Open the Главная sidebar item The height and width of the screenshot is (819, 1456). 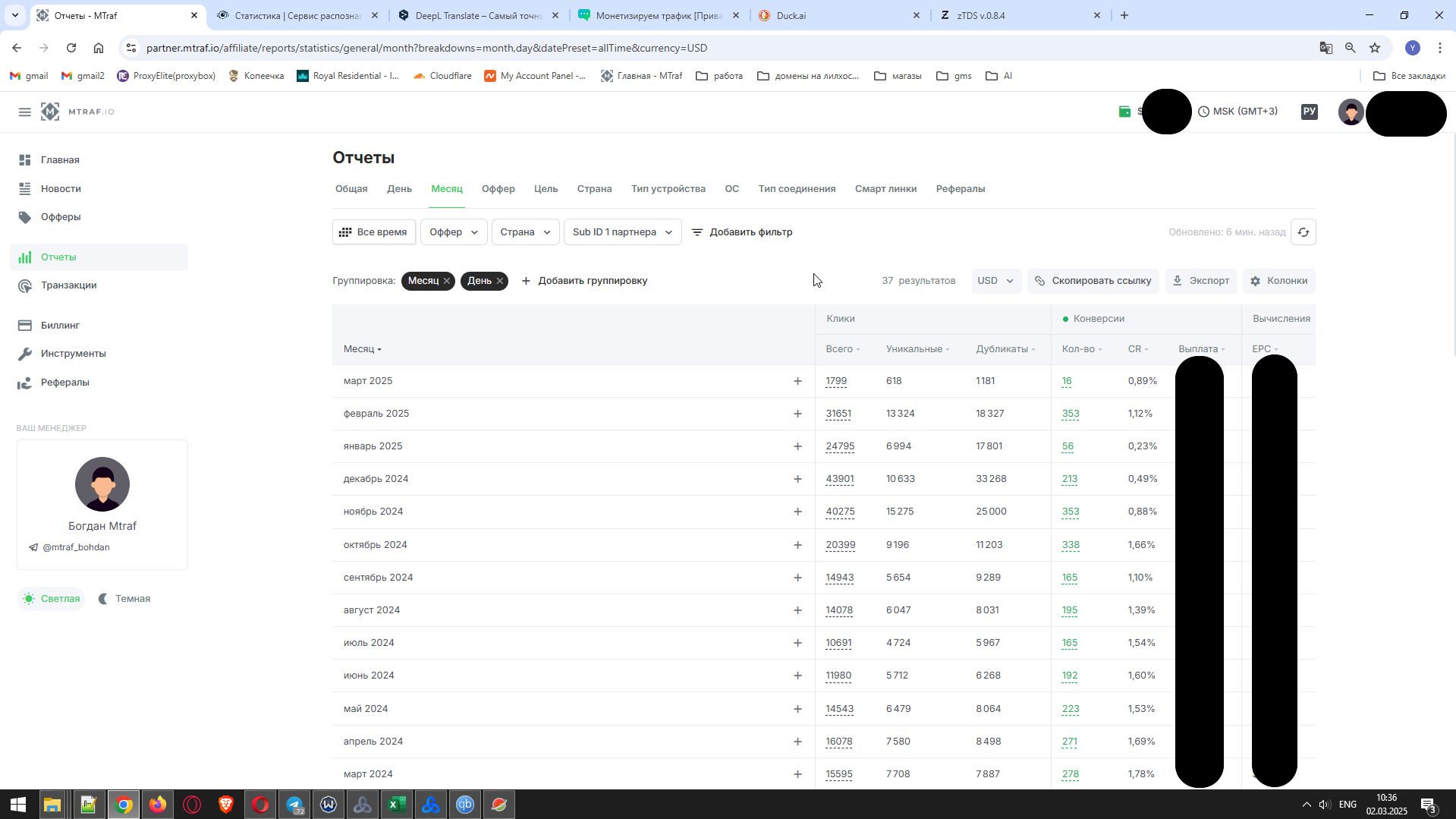[x=60, y=160]
